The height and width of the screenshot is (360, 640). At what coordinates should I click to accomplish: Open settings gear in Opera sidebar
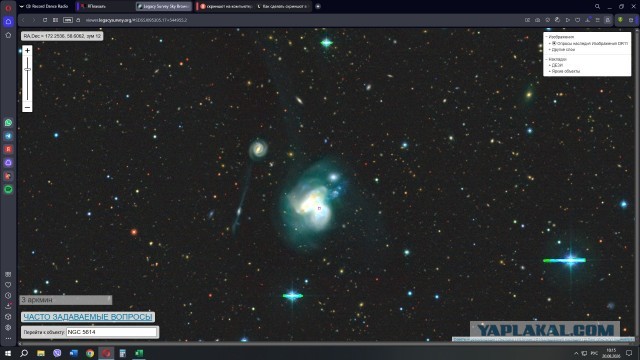click(x=8, y=327)
